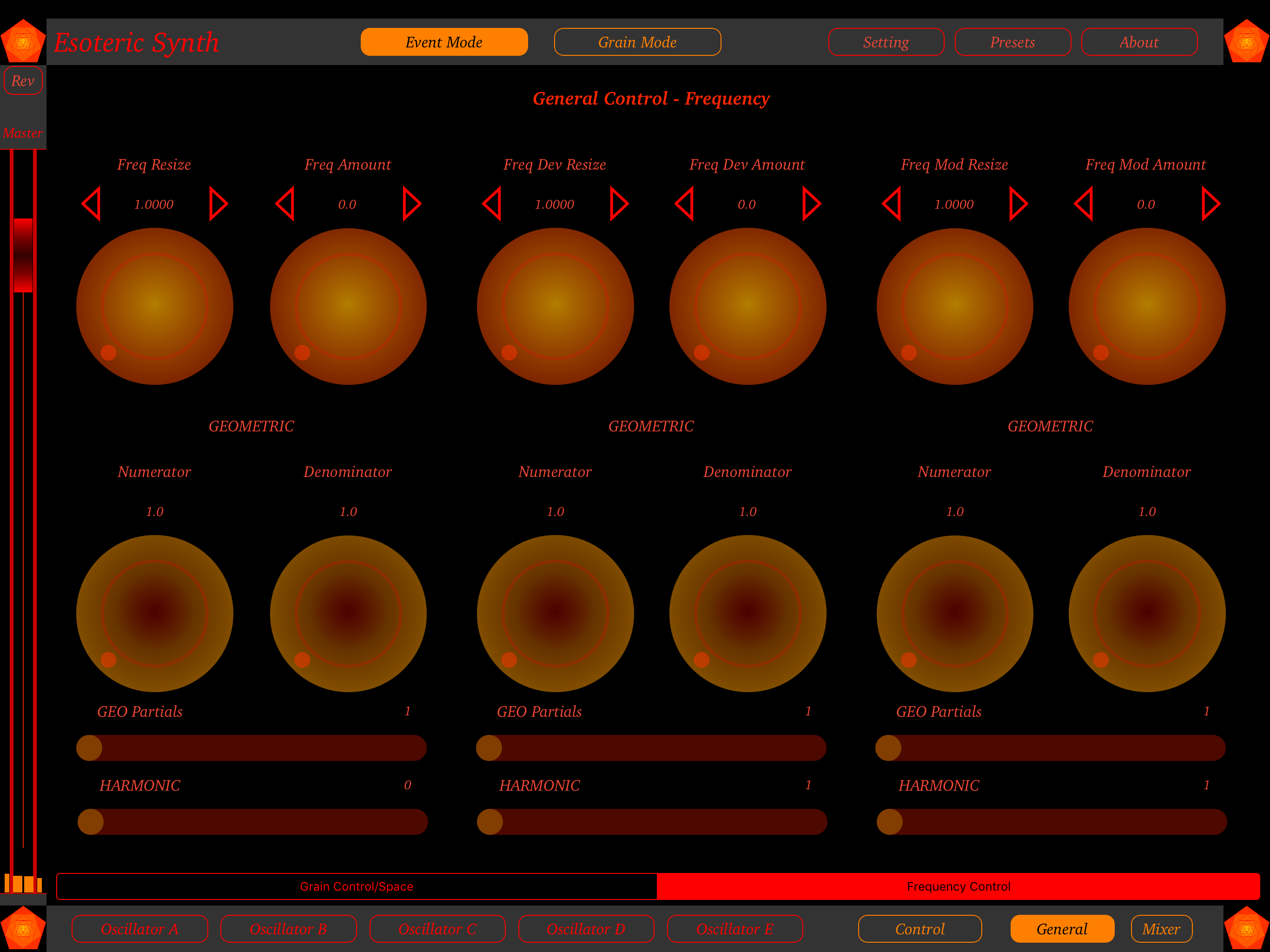This screenshot has height=952, width=1270.
Task: Click the Freq Amount increase arrow
Action: point(411,204)
